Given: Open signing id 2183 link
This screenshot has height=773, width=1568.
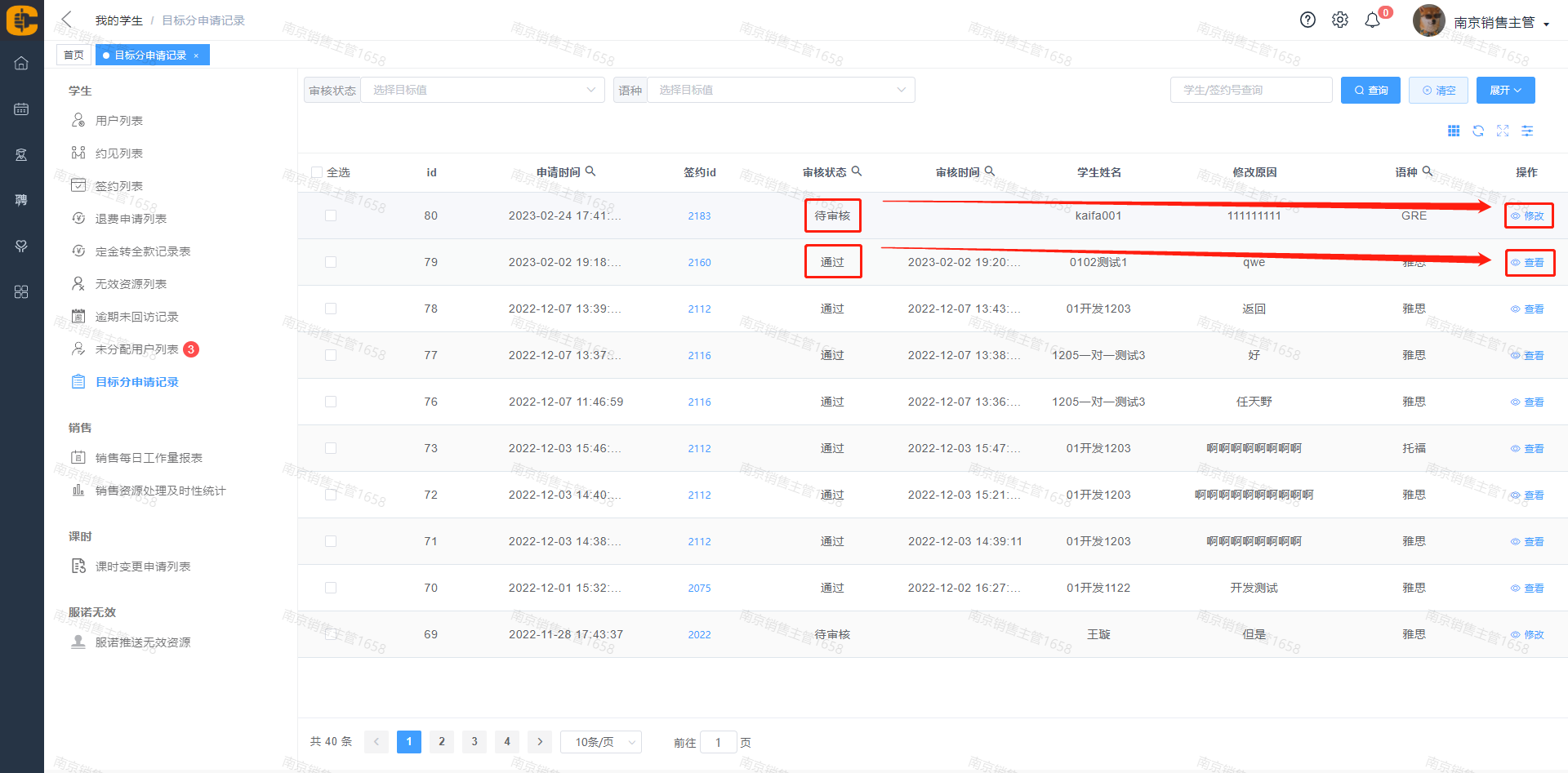Looking at the screenshot, I should (699, 216).
